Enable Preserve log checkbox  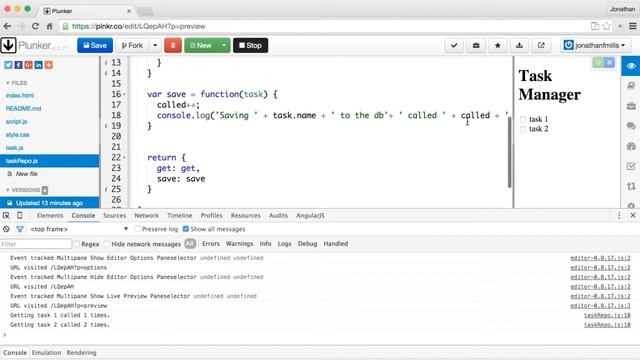(138, 229)
